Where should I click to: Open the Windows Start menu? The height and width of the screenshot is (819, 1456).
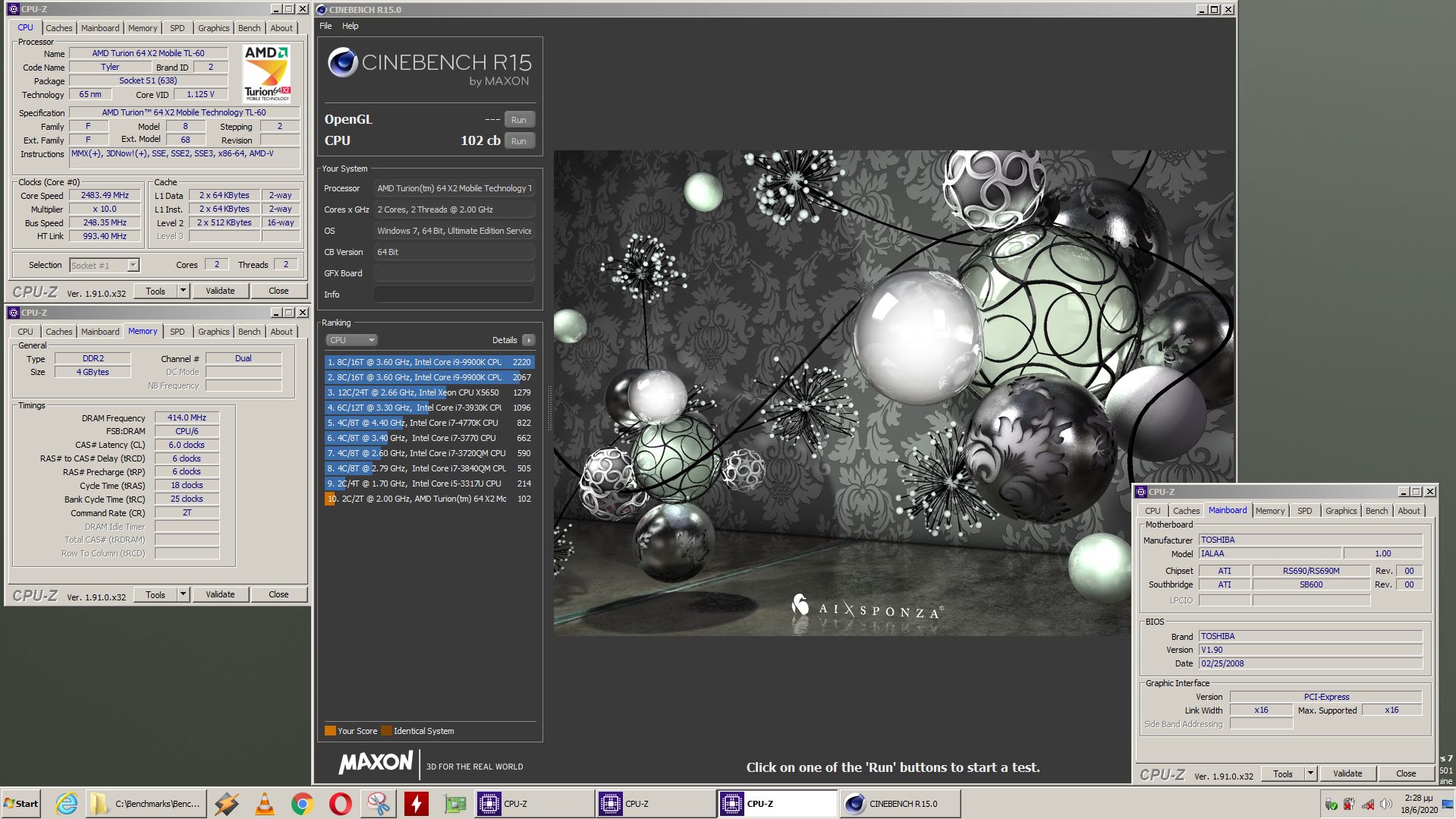pos(21,804)
